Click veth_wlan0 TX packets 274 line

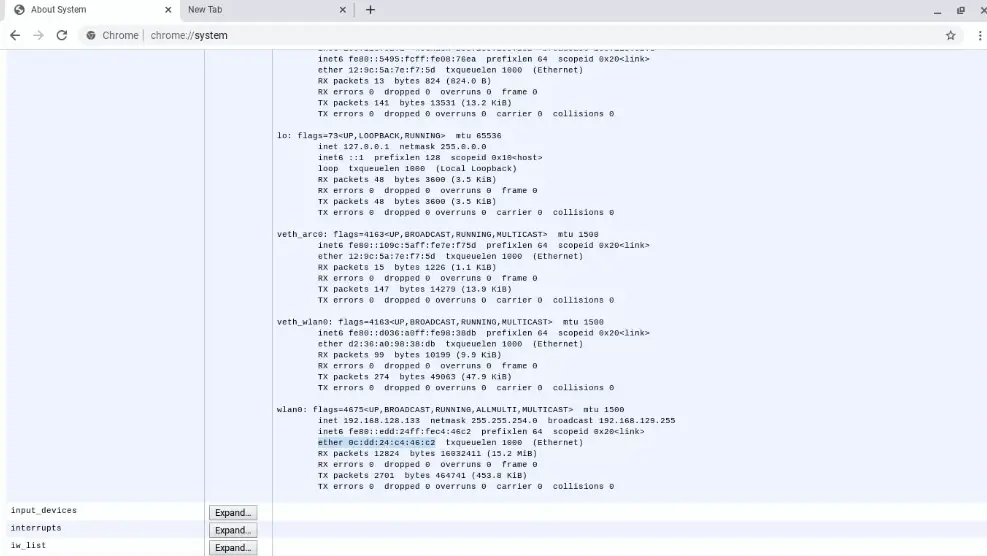point(415,377)
